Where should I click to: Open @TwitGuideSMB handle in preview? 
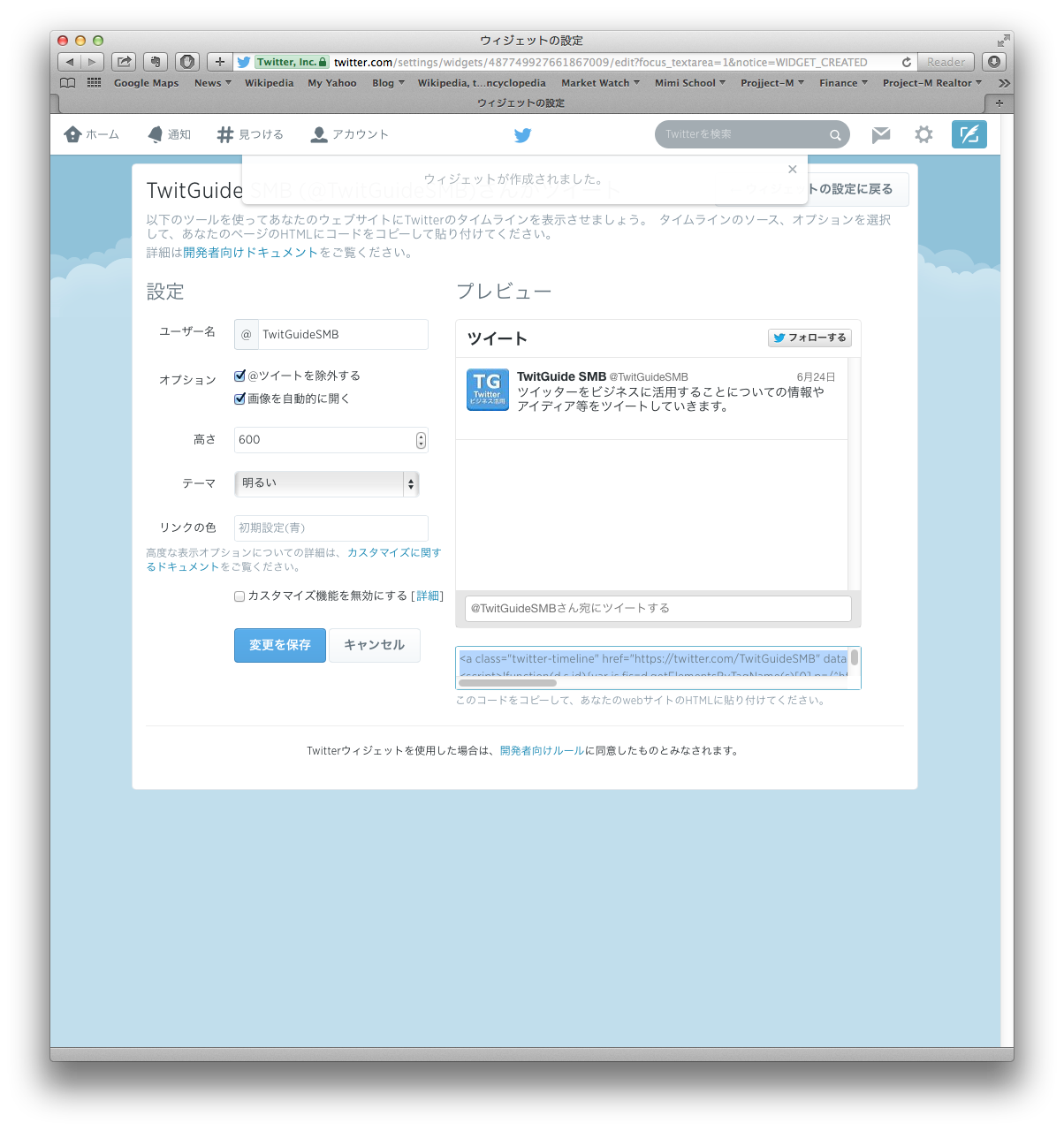[649, 377]
